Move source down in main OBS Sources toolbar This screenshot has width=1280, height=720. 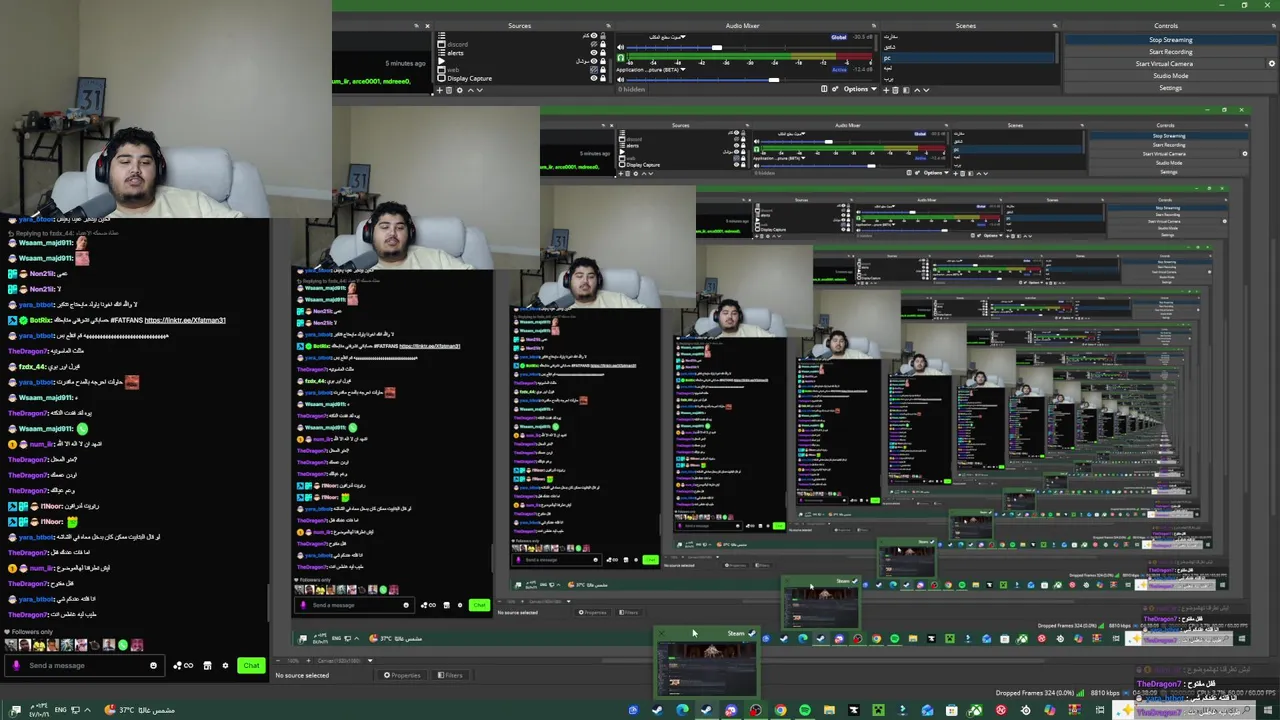point(480,90)
